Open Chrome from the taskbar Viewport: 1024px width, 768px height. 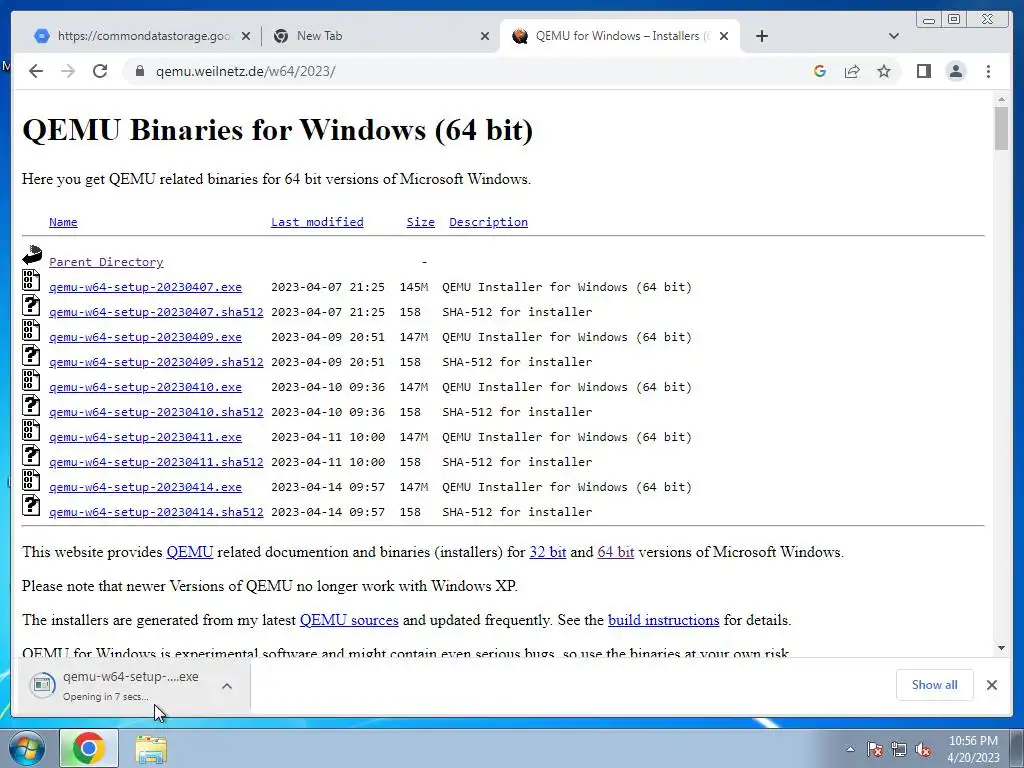(89, 748)
